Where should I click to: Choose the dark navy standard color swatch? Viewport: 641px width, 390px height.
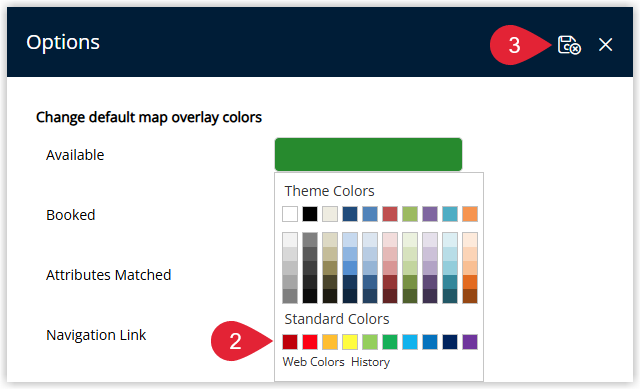[x=450, y=342]
